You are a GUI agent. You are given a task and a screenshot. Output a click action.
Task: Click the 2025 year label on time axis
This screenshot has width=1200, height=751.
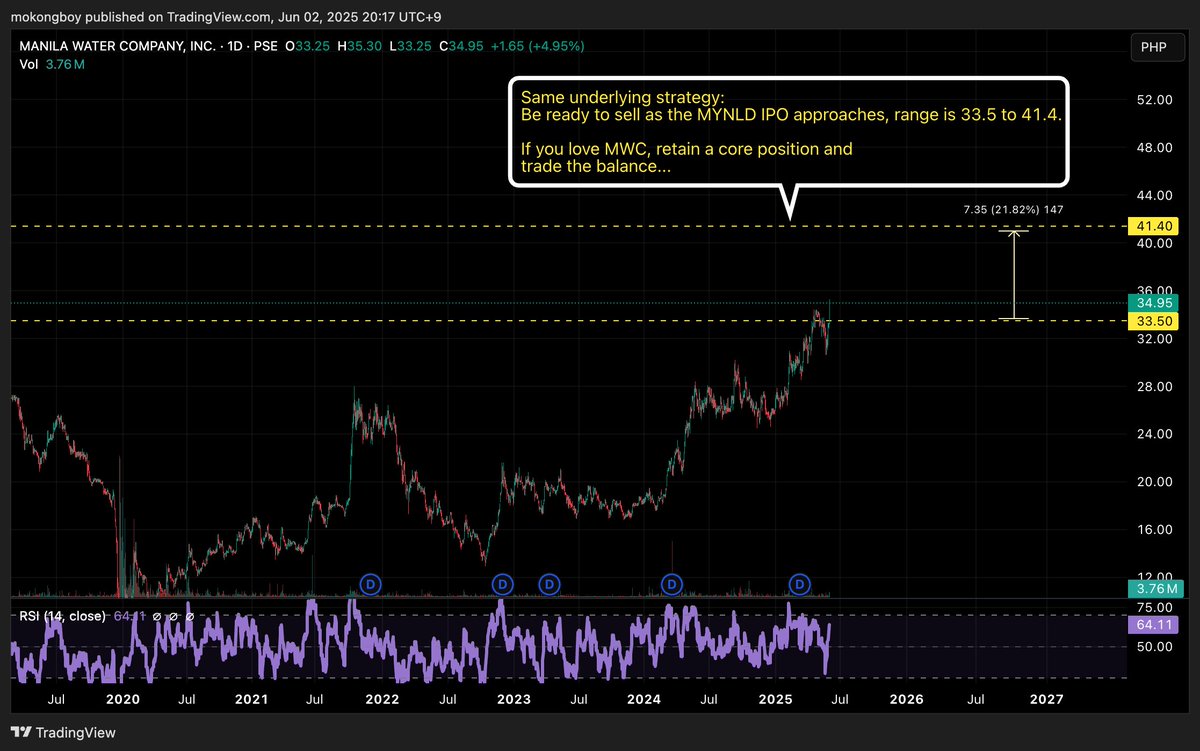[x=776, y=700]
